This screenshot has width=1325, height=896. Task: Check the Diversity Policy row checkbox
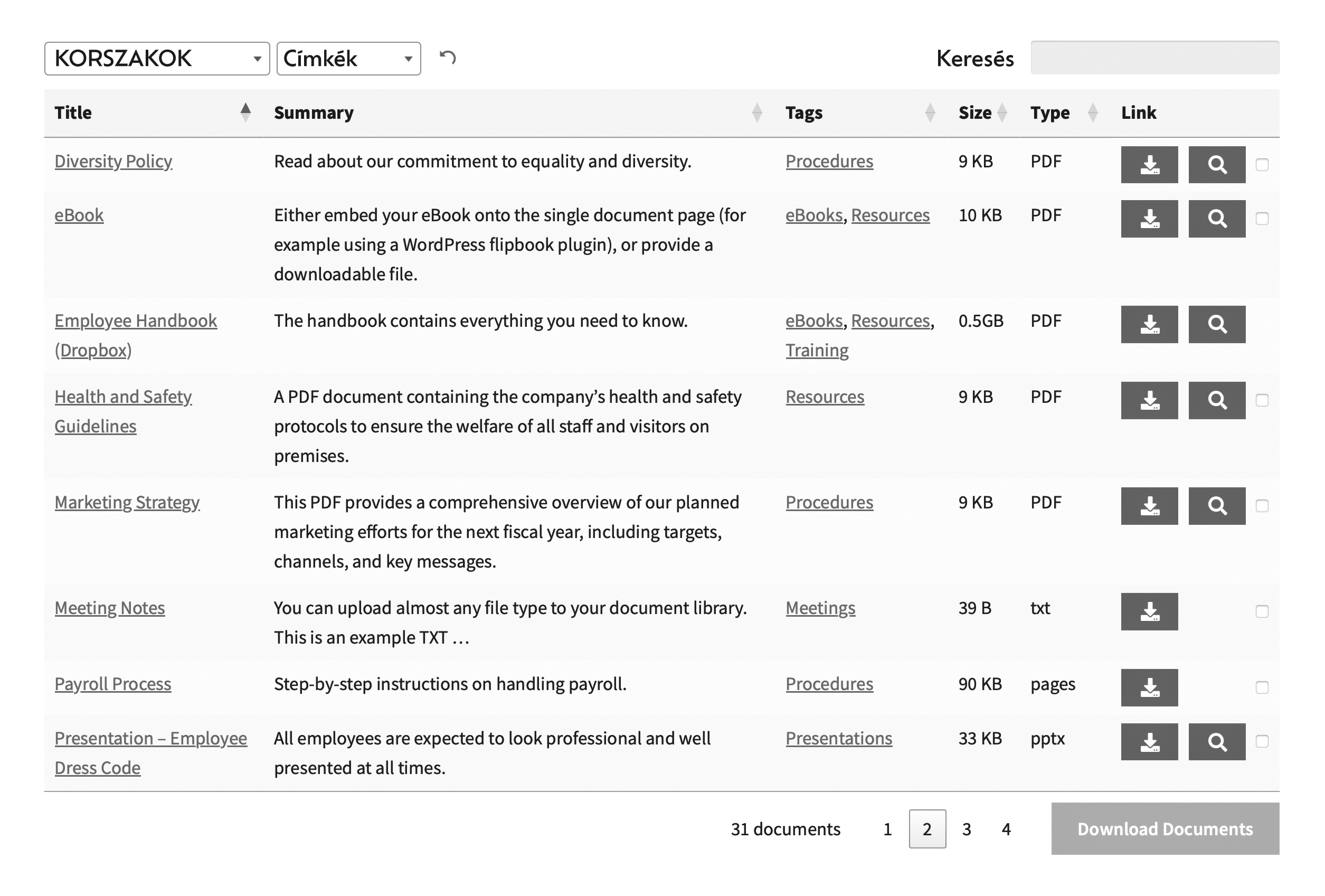[x=1262, y=165]
